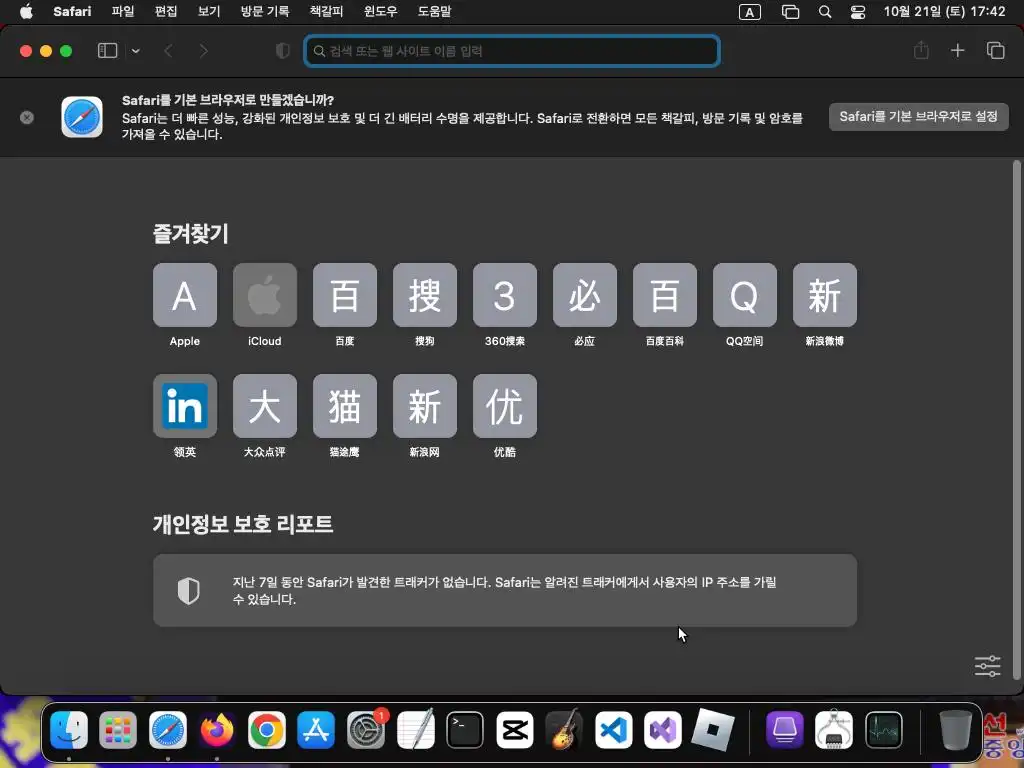The width and height of the screenshot is (1024, 768).
Task: Open the Apple favorite tile
Action: point(185,295)
